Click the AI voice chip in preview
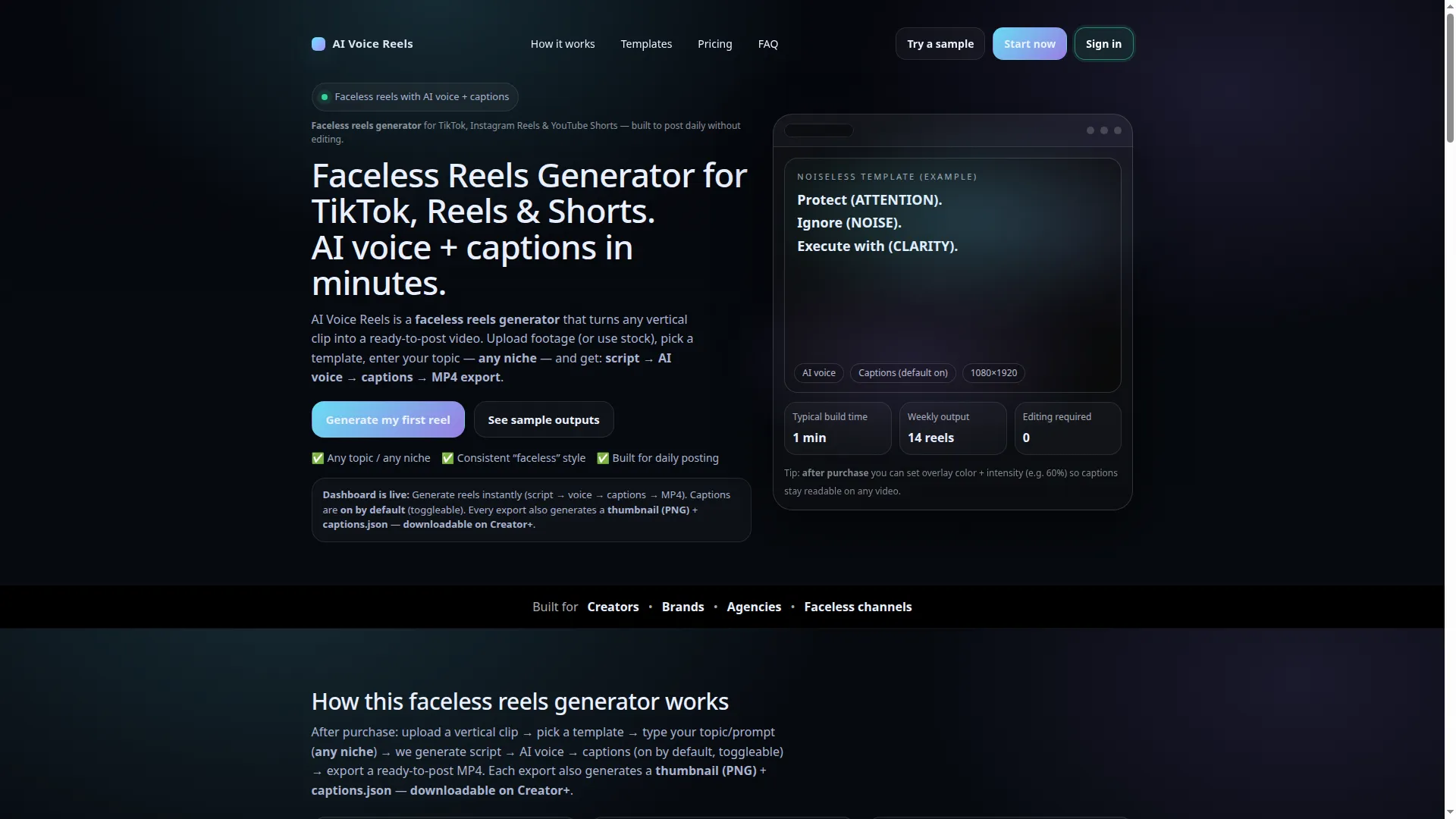The height and width of the screenshot is (819, 1456). 819,373
